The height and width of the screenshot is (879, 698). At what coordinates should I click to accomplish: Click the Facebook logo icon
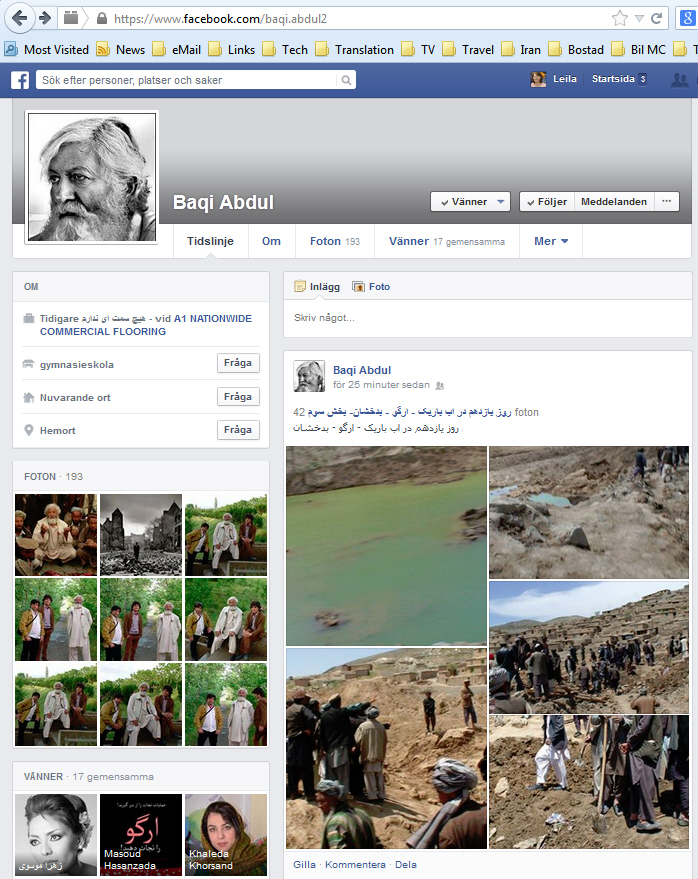click(x=19, y=80)
